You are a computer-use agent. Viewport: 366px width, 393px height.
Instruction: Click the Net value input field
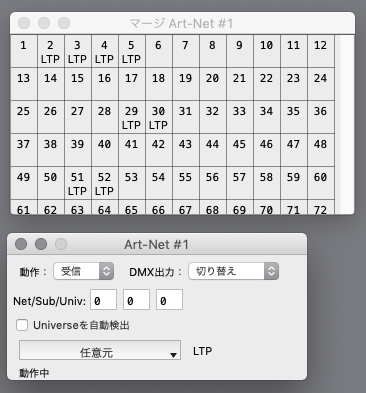point(103,300)
